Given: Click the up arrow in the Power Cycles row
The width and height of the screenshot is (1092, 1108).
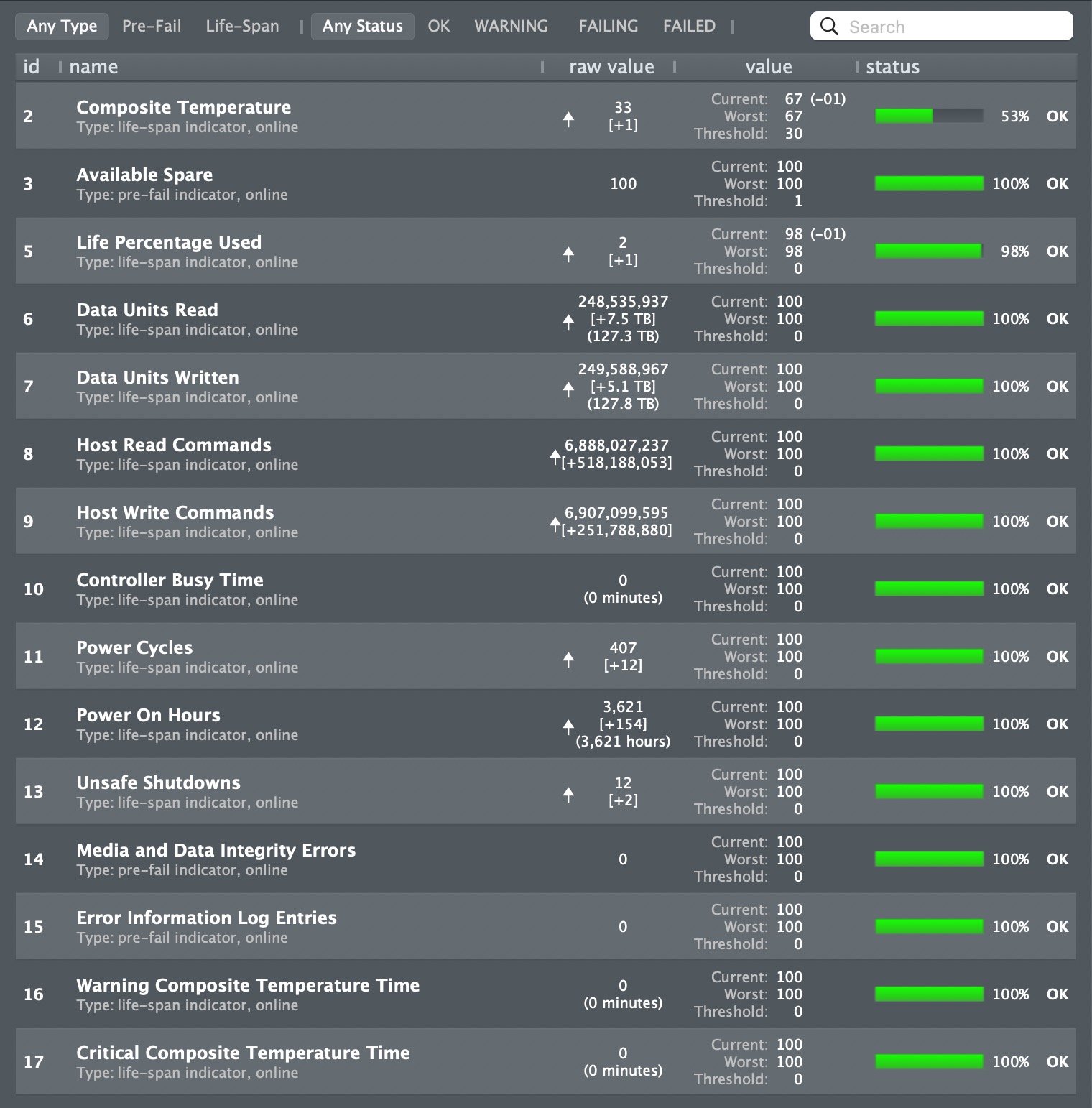Looking at the screenshot, I should (x=568, y=660).
